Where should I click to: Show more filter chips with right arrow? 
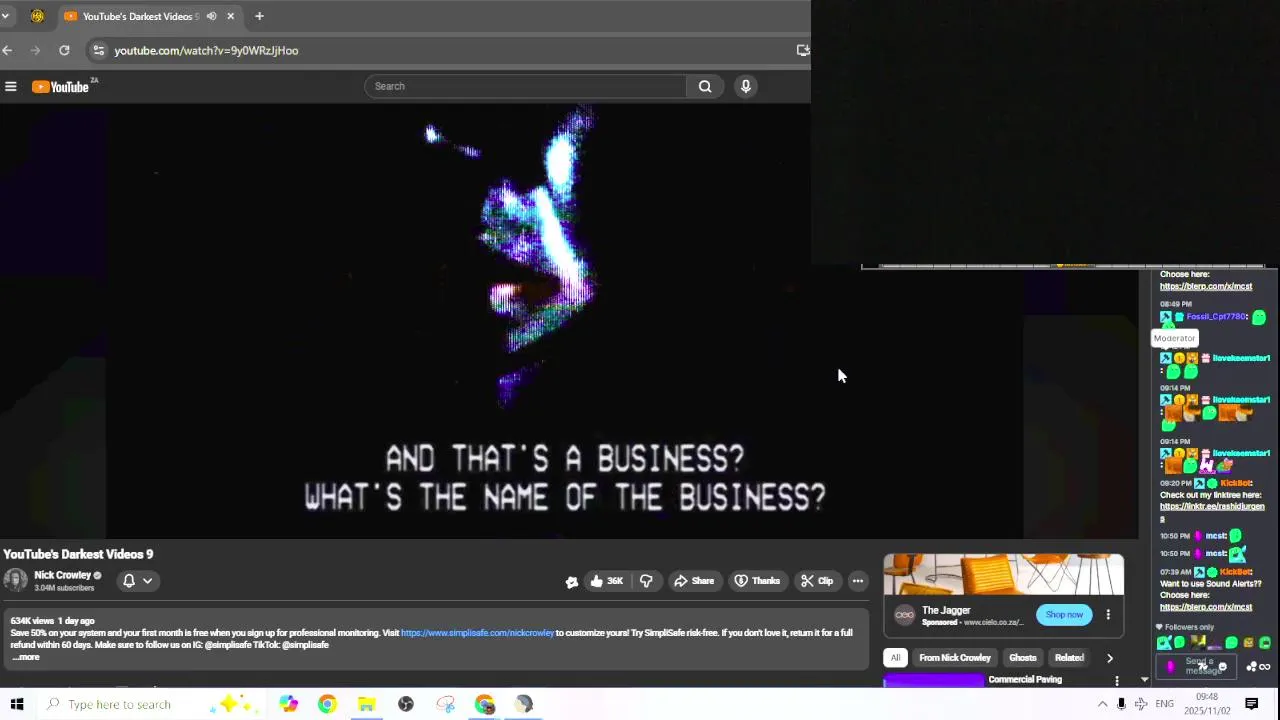1109,658
